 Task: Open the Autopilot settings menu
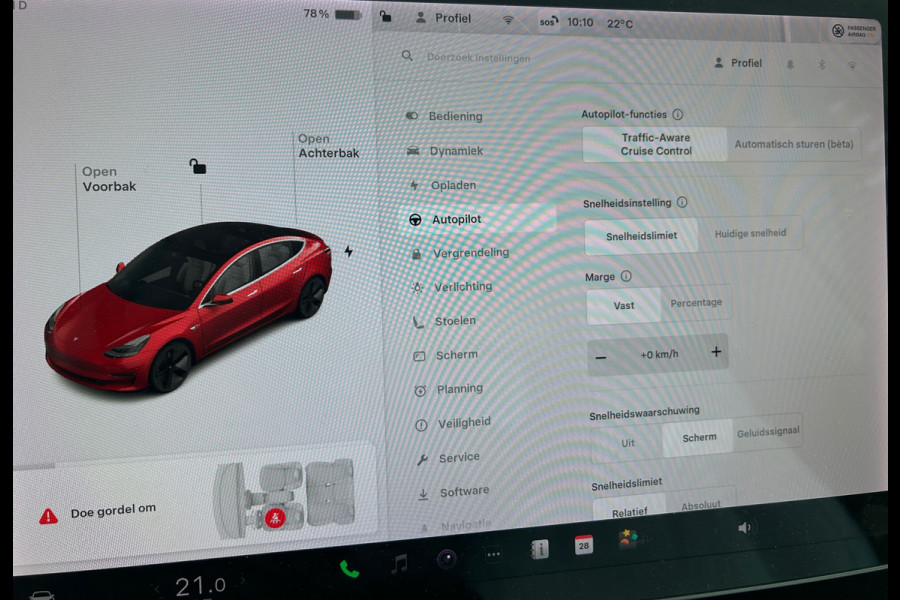479,219
